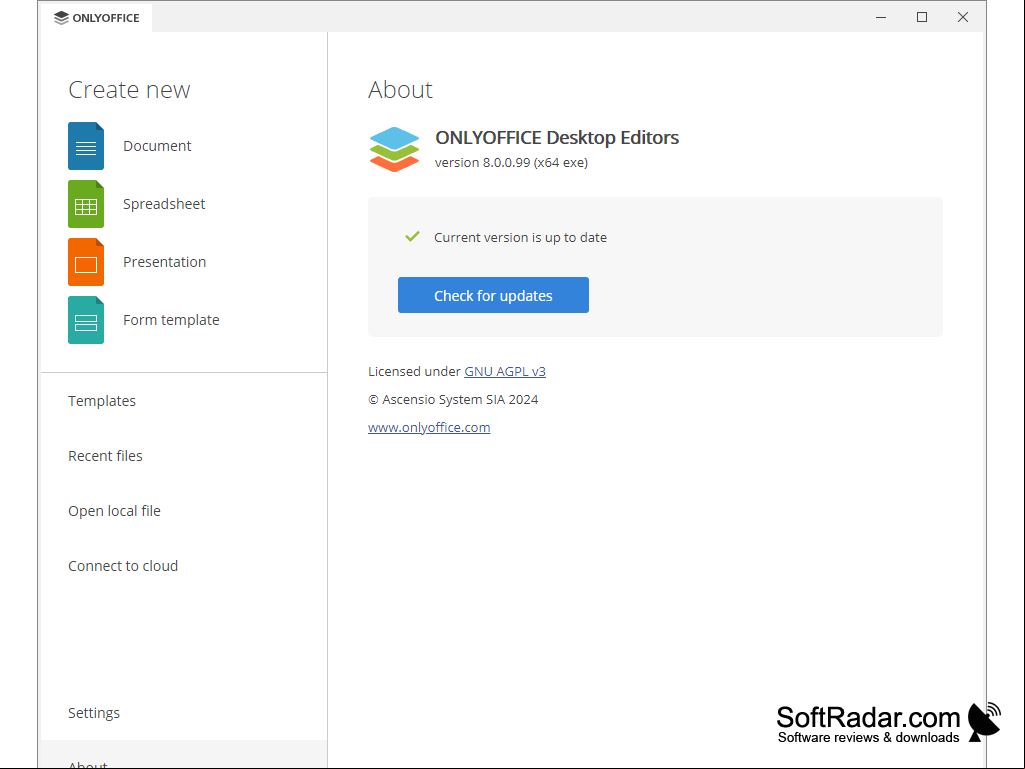The height and width of the screenshot is (769, 1025).
Task: Create a new Form template
Action: (171, 320)
